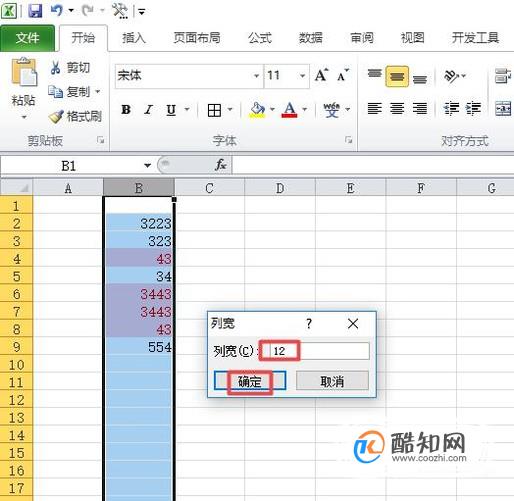Click the red font color A swatch
This screenshot has height=501, width=514.
click(289, 109)
